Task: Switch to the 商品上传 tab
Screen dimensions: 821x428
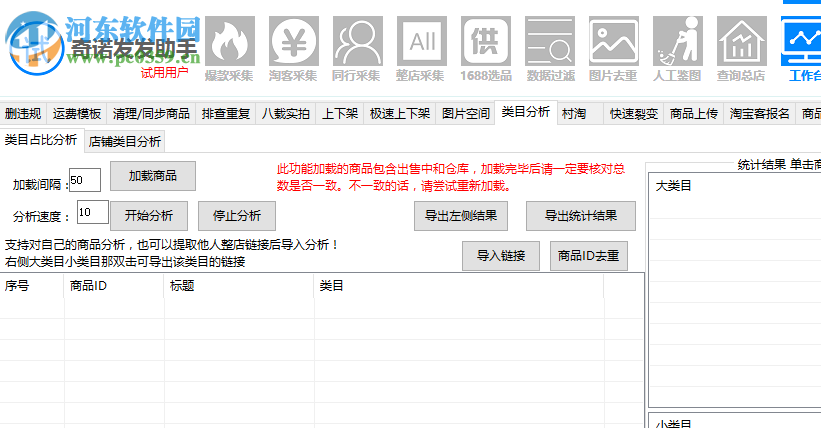Action: [x=694, y=114]
